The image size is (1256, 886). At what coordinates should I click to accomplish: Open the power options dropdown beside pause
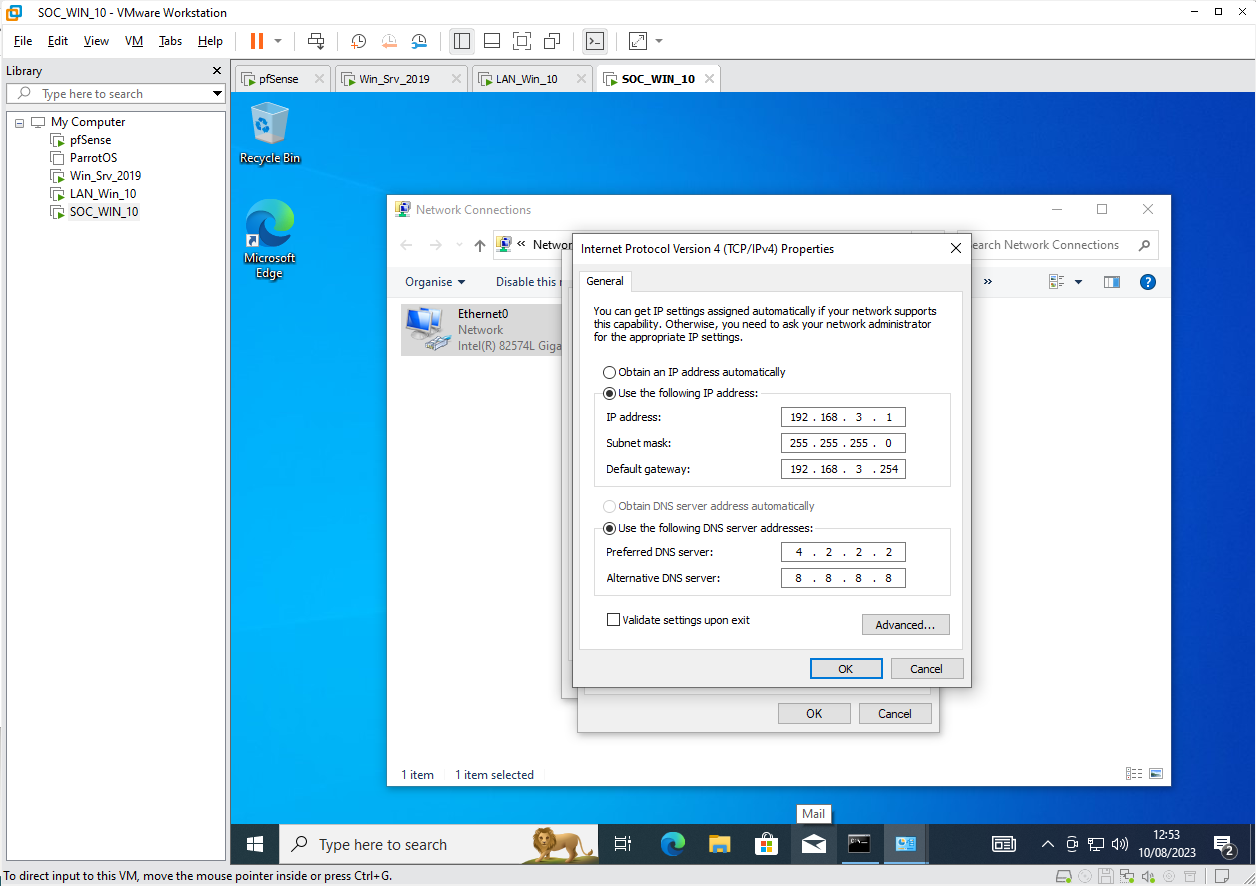[278, 41]
